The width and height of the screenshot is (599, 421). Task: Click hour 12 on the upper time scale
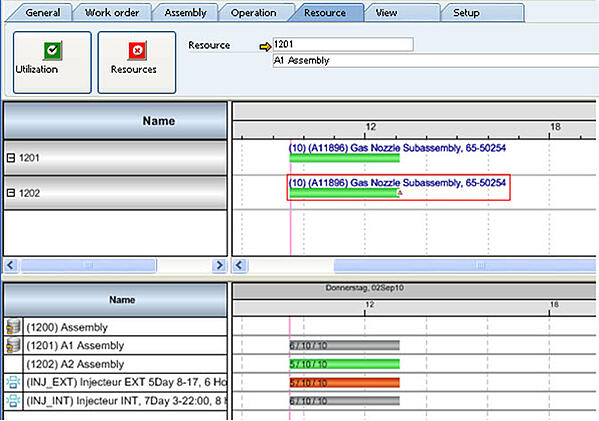pyautogui.click(x=371, y=126)
